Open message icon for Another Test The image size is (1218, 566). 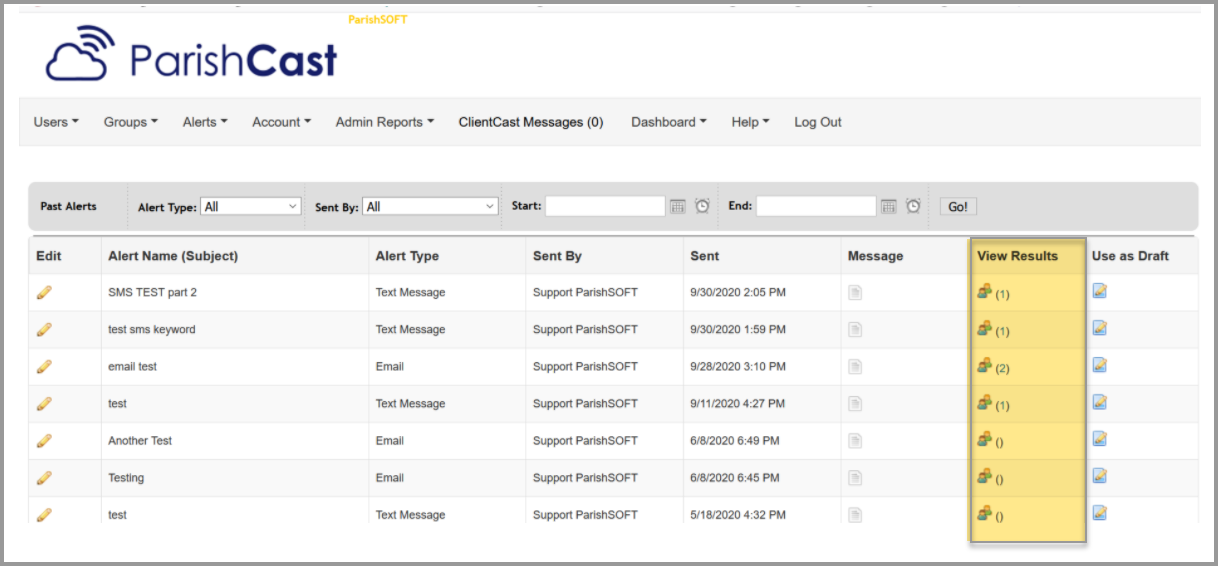(x=855, y=440)
